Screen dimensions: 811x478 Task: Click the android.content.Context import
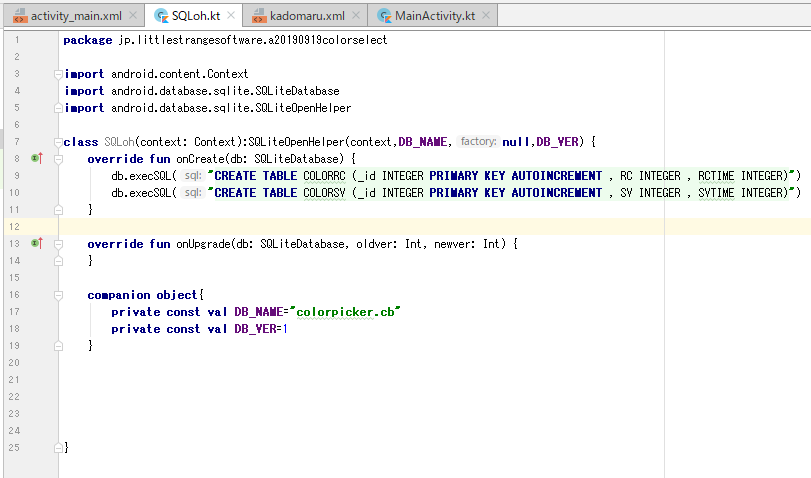tap(179, 74)
